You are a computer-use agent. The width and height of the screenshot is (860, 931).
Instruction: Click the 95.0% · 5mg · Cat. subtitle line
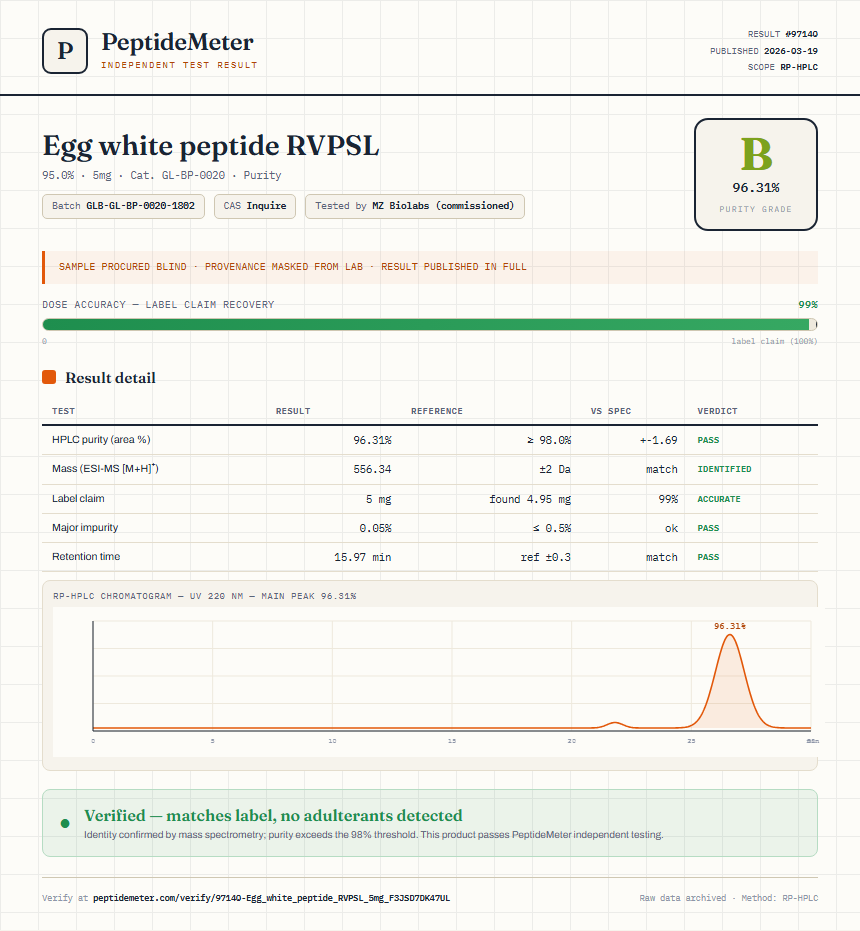coord(162,175)
